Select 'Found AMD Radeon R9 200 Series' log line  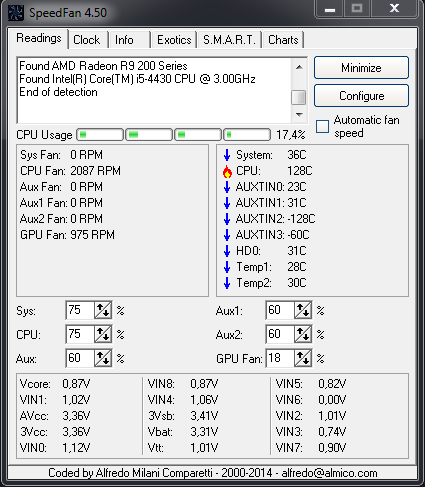pos(103,66)
